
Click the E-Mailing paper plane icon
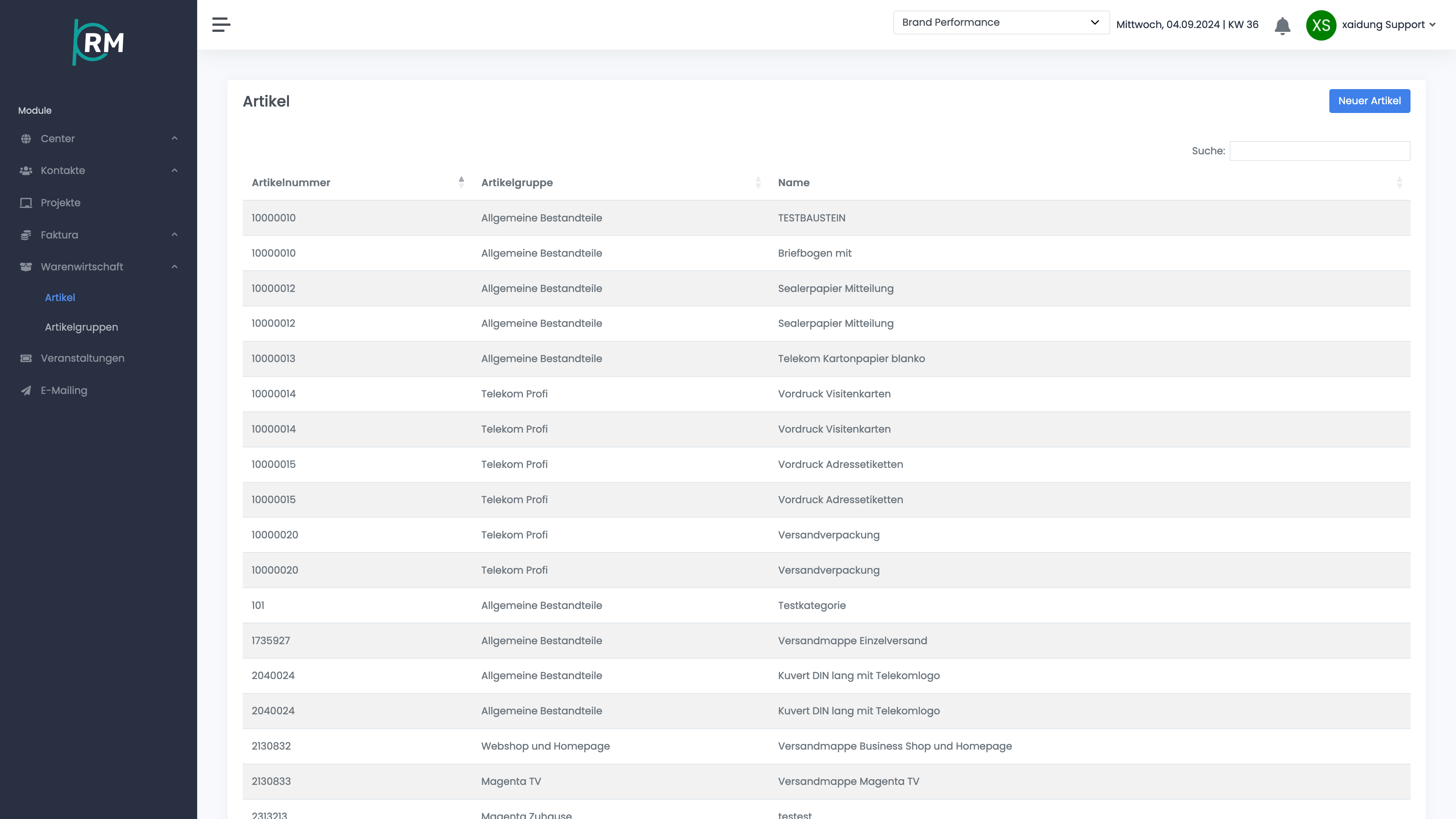pos(26,391)
